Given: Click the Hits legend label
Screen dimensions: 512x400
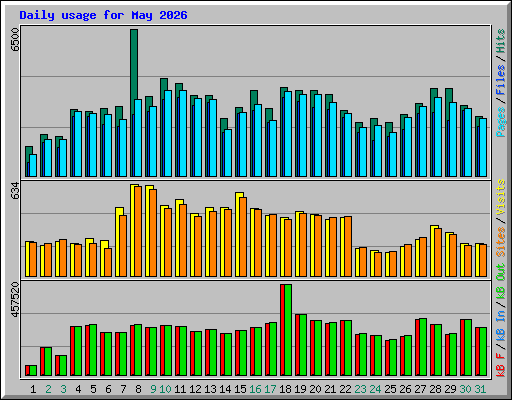Looking at the screenshot, I should click(x=500, y=42).
